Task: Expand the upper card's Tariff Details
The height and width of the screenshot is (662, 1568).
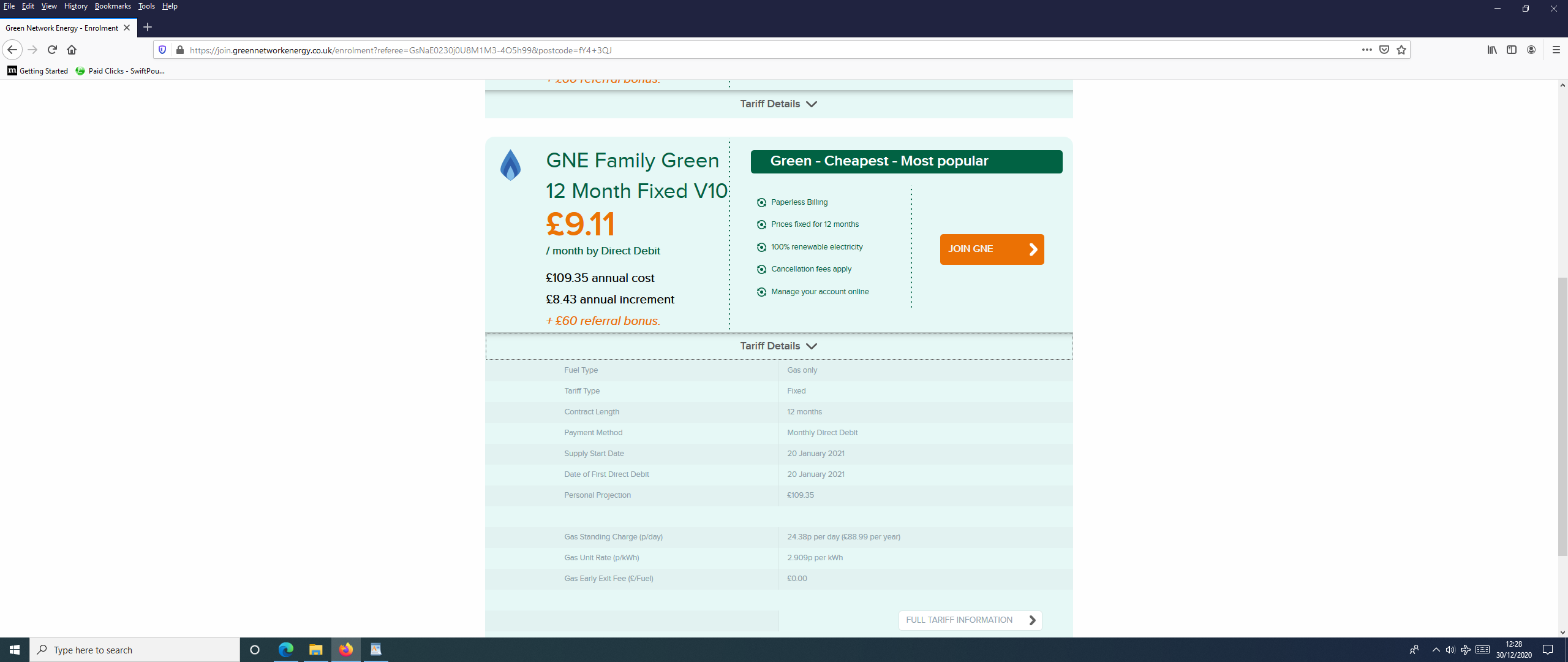Action: 778,104
